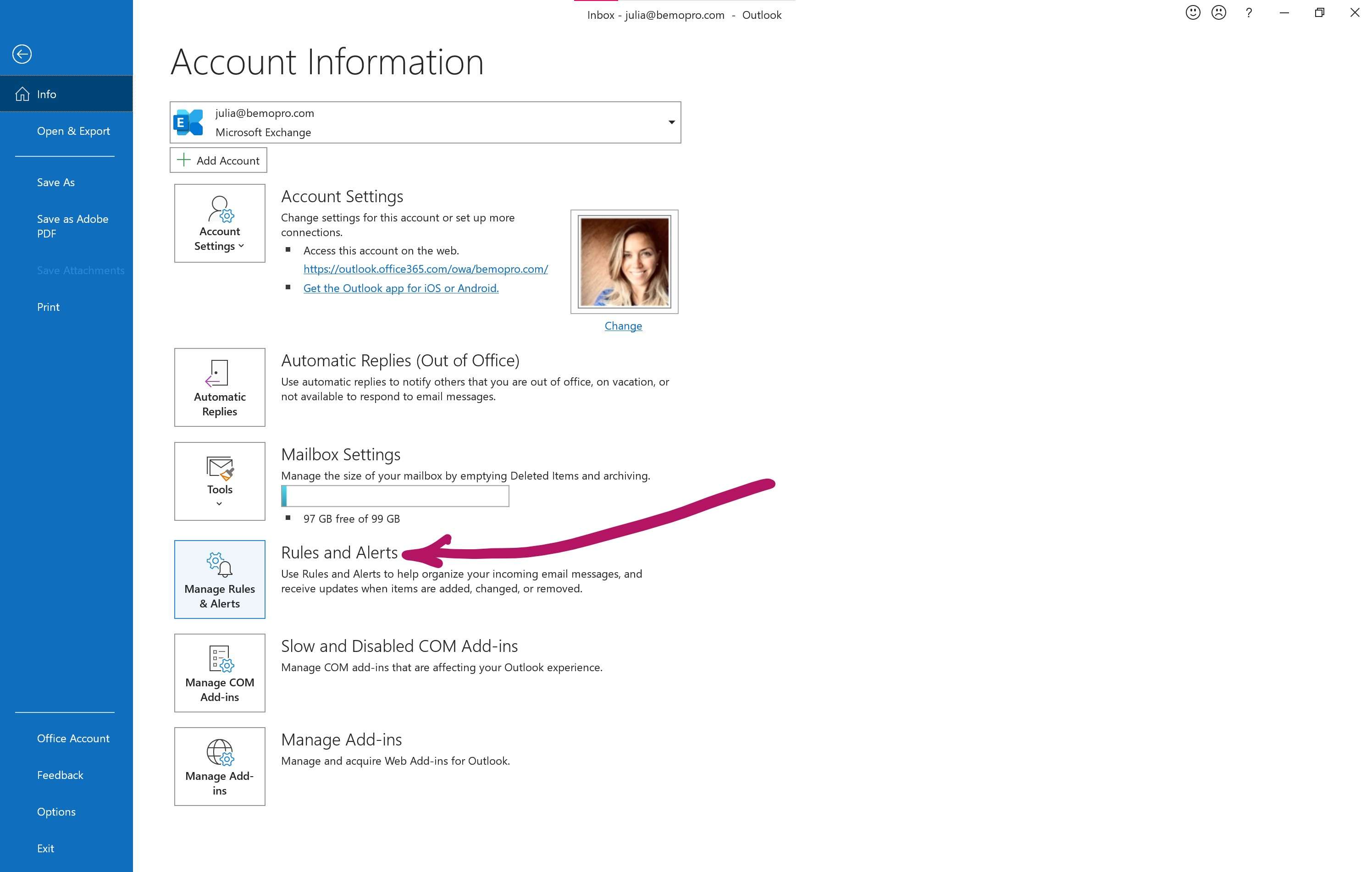Click the Add Account button
Viewport: 1372px width, 872px height.
pyautogui.click(x=218, y=160)
